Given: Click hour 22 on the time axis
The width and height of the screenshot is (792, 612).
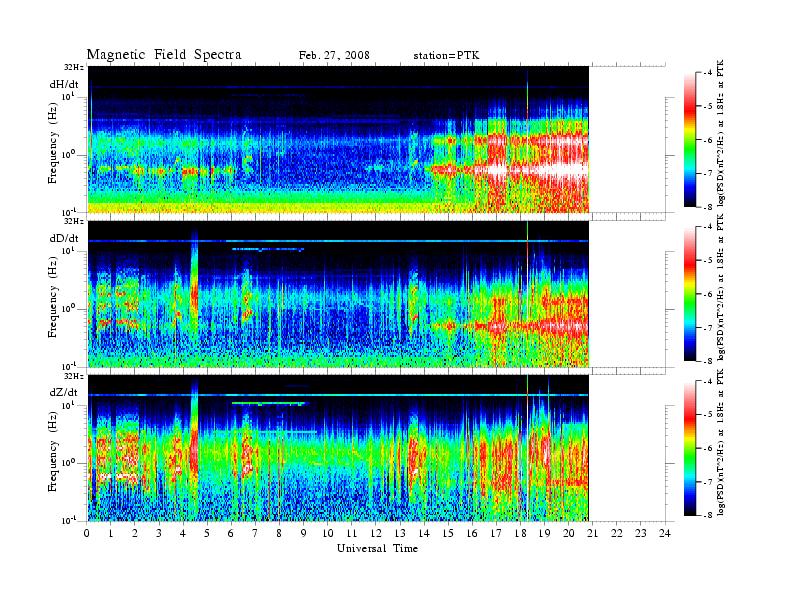Looking at the screenshot, I should point(617,534).
